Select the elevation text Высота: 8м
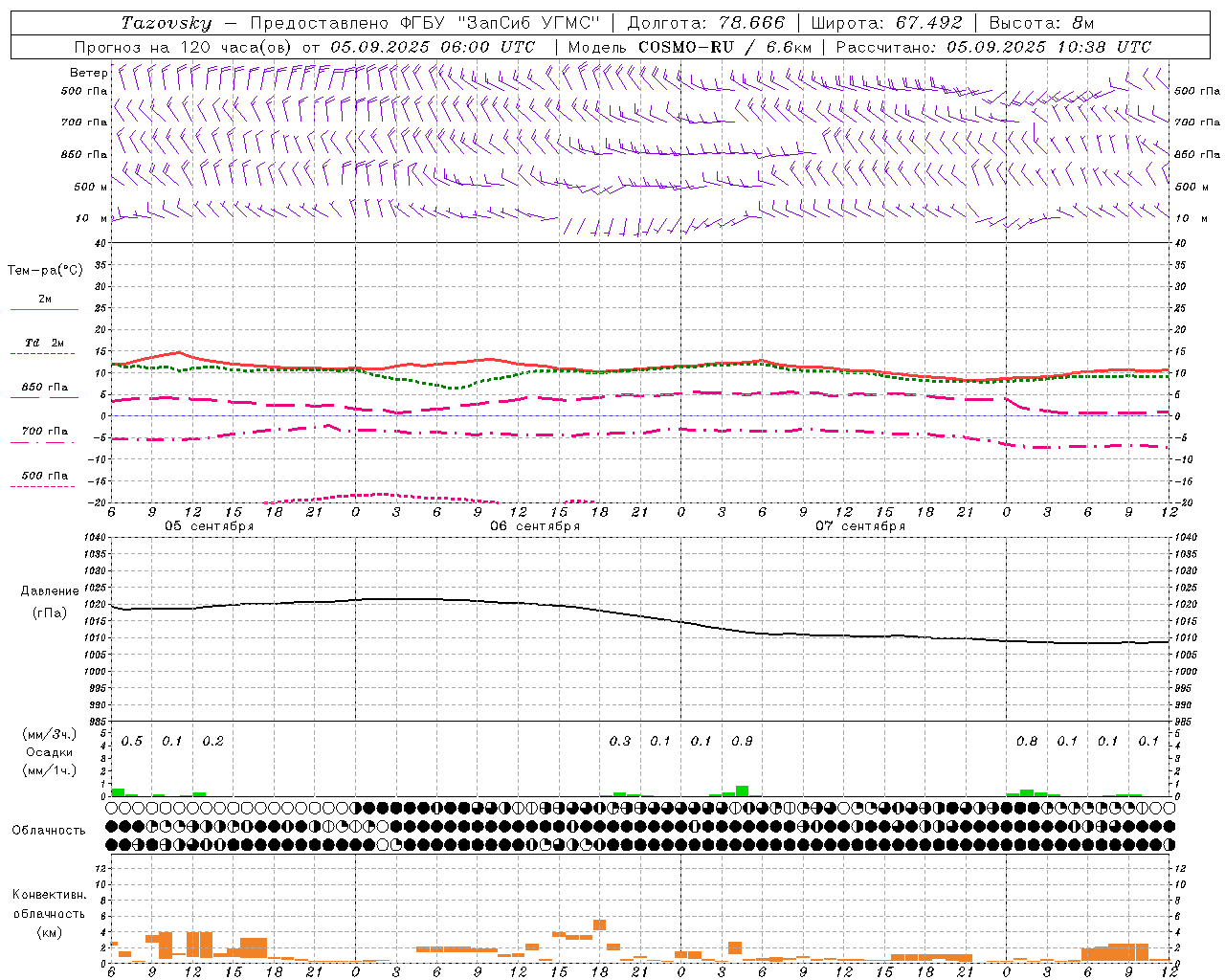This screenshot has width=1225, height=980. pyautogui.click(x=1041, y=23)
